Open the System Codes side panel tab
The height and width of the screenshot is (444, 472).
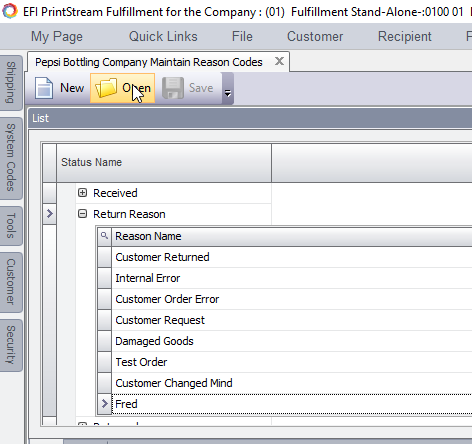11,158
